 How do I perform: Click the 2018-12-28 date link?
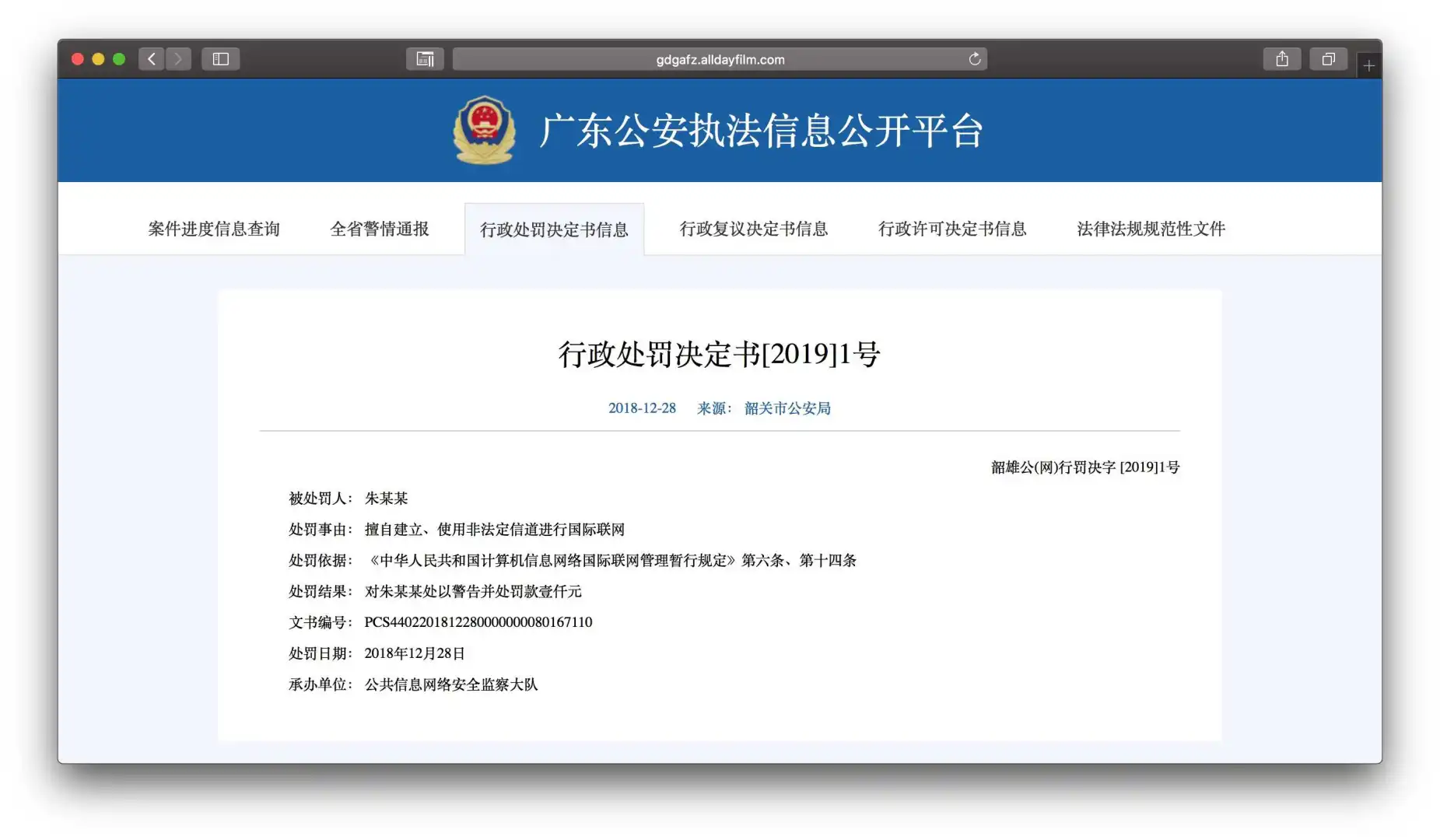[642, 408]
